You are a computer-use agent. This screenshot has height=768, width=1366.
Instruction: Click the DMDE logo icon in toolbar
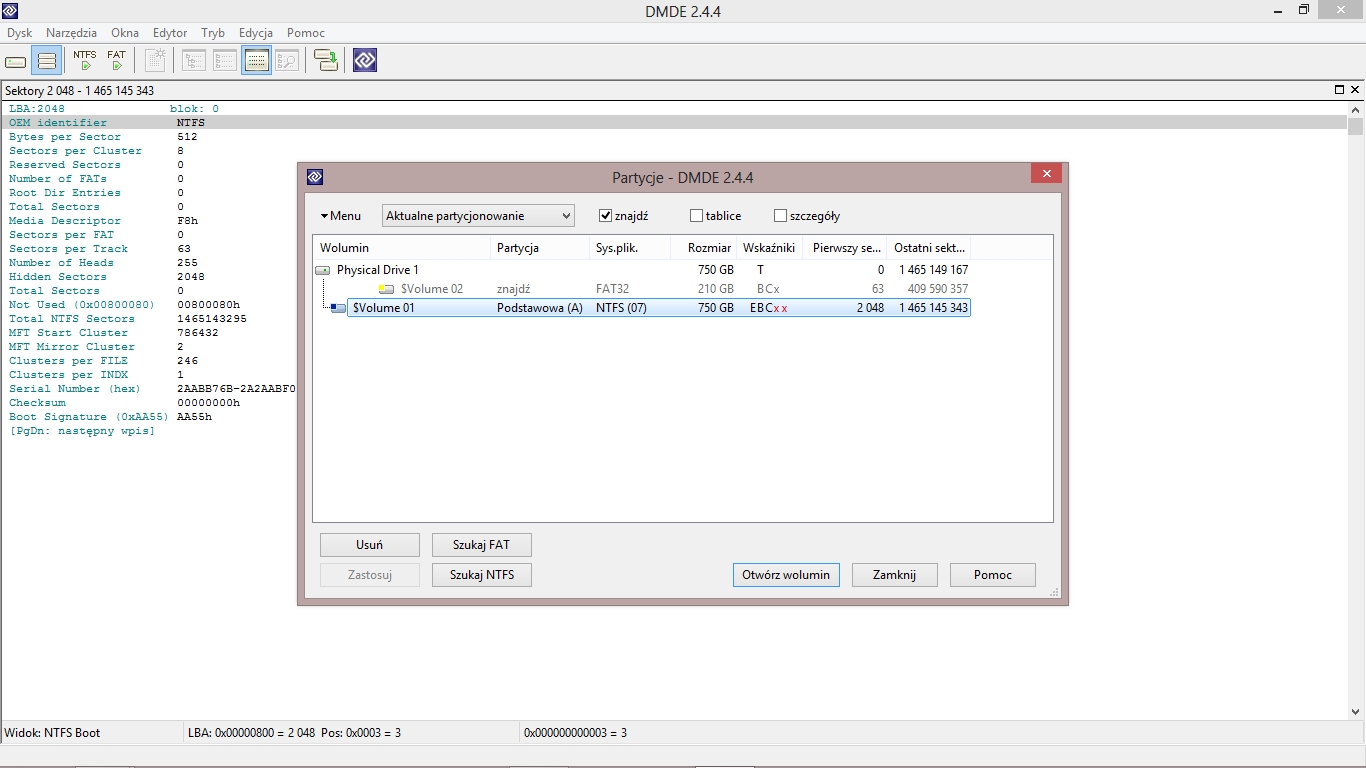(x=365, y=61)
